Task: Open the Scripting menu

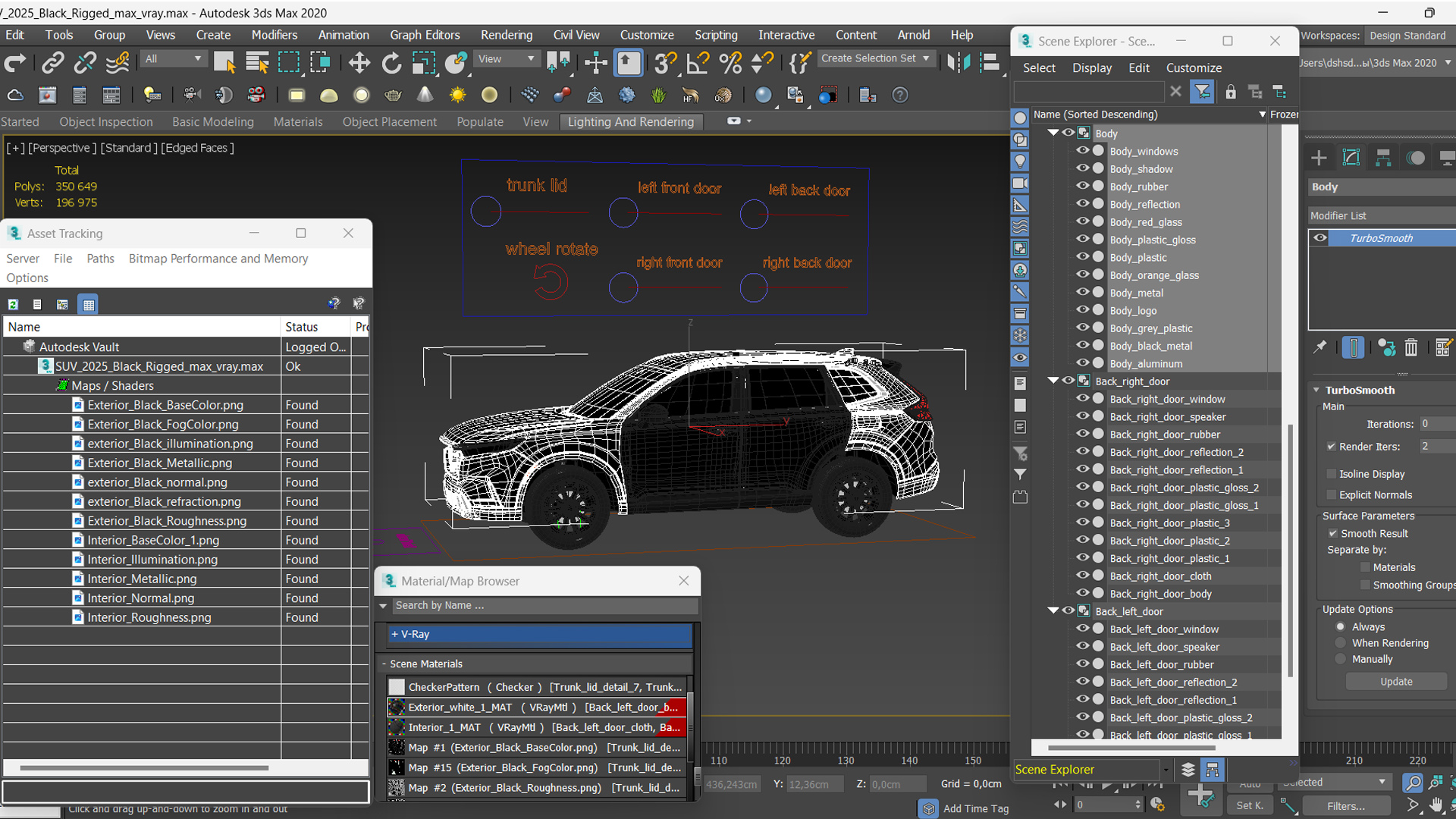Action: click(x=716, y=35)
